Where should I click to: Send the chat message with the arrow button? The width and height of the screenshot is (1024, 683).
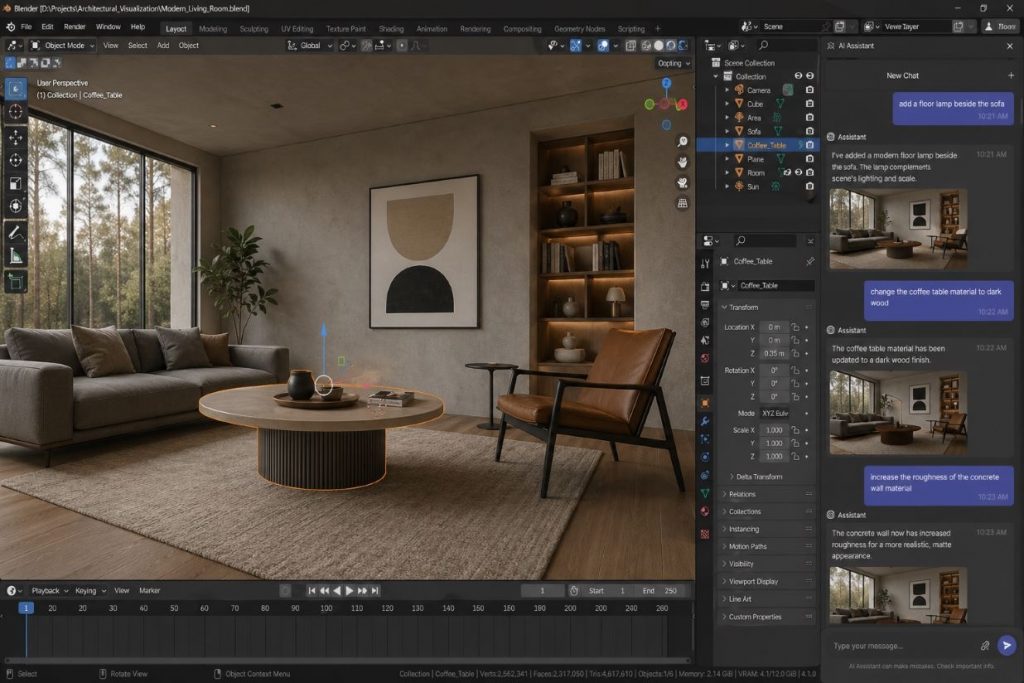tap(1006, 646)
